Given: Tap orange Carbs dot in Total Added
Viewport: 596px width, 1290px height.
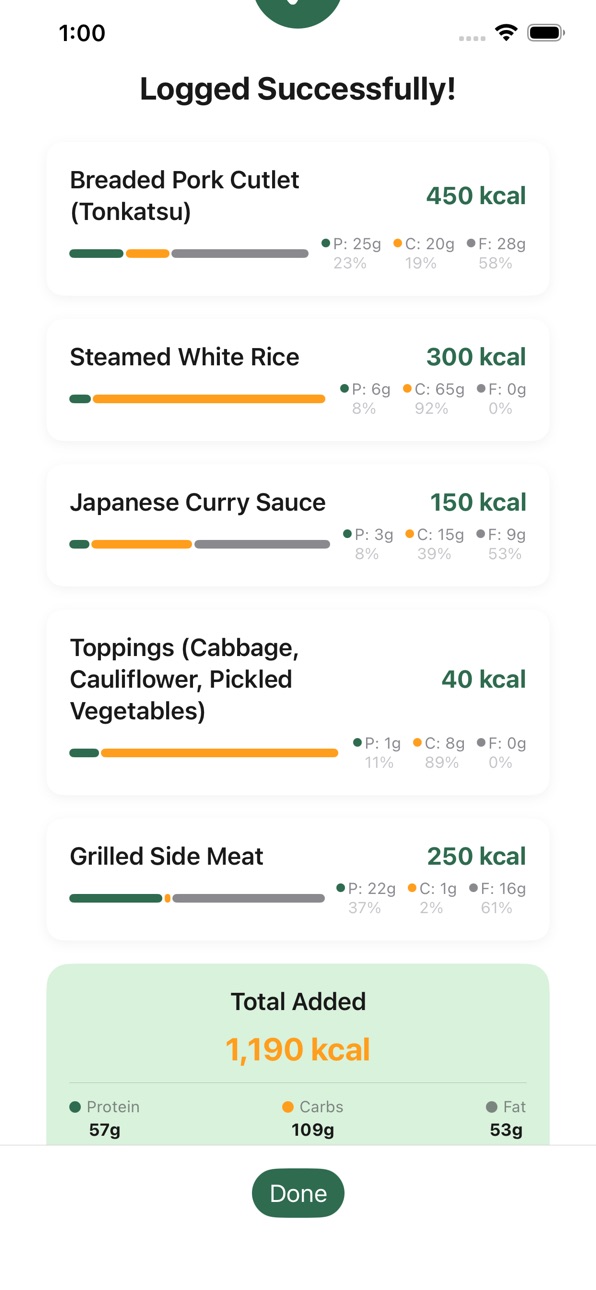Looking at the screenshot, I should (288, 1107).
